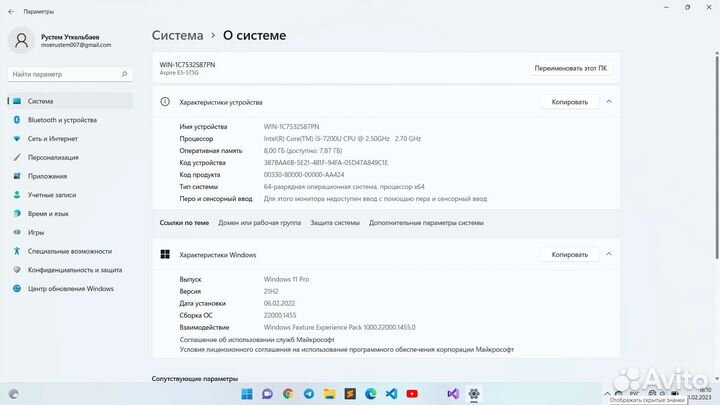Open 'Конфиденциальность и защита' section
720x405 pixels.
tap(70, 270)
